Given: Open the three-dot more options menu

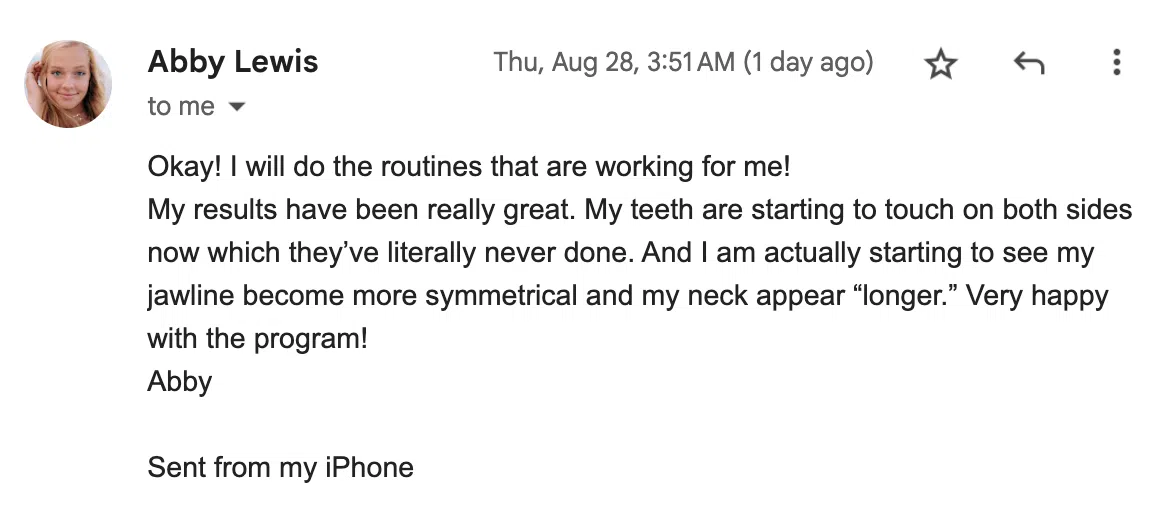Looking at the screenshot, I should tap(1116, 62).
